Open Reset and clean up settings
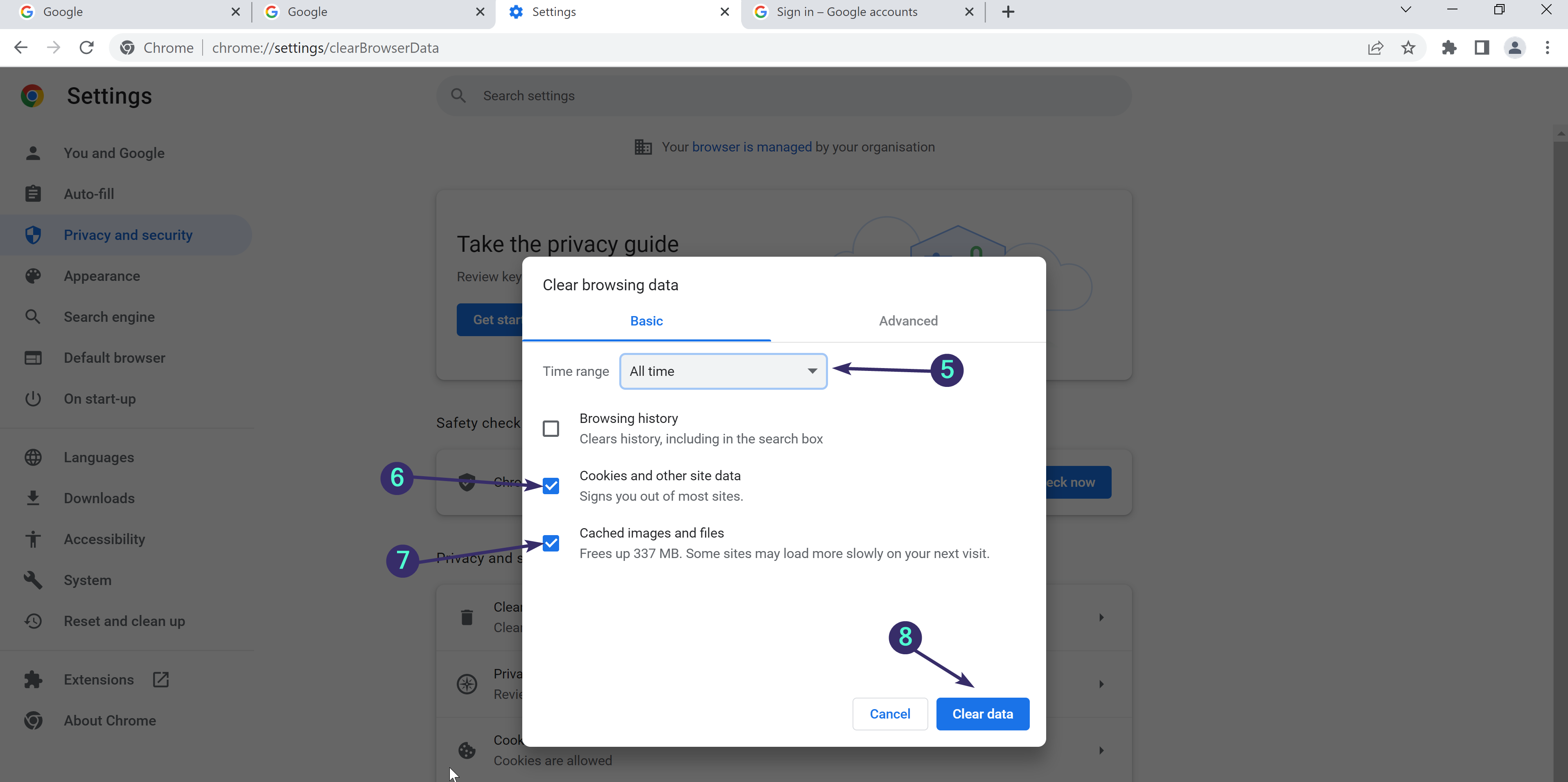 point(124,621)
